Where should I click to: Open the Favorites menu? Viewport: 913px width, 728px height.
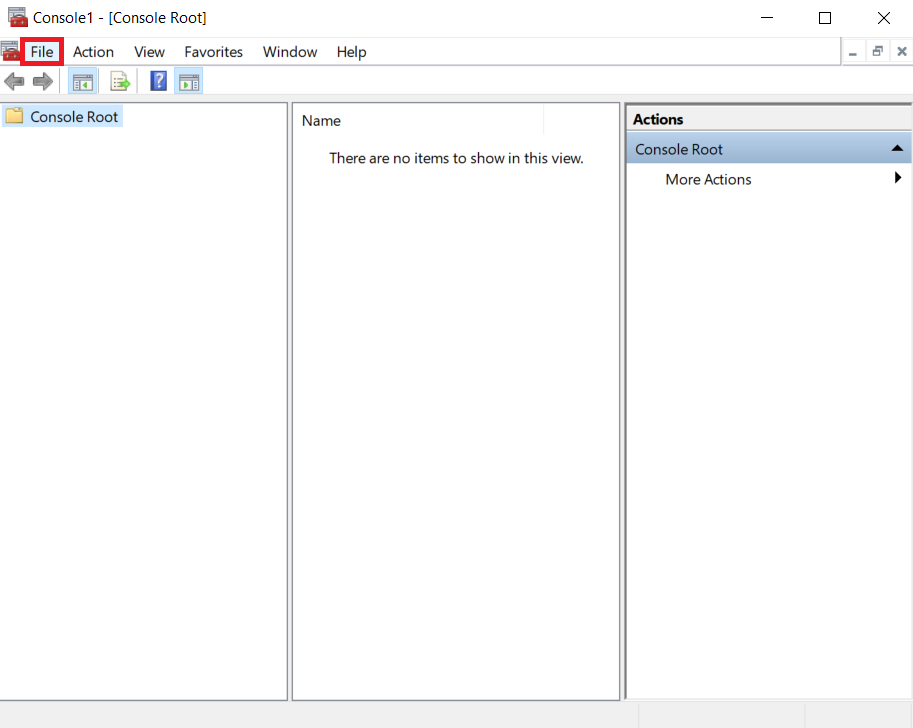pyautogui.click(x=213, y=52)
